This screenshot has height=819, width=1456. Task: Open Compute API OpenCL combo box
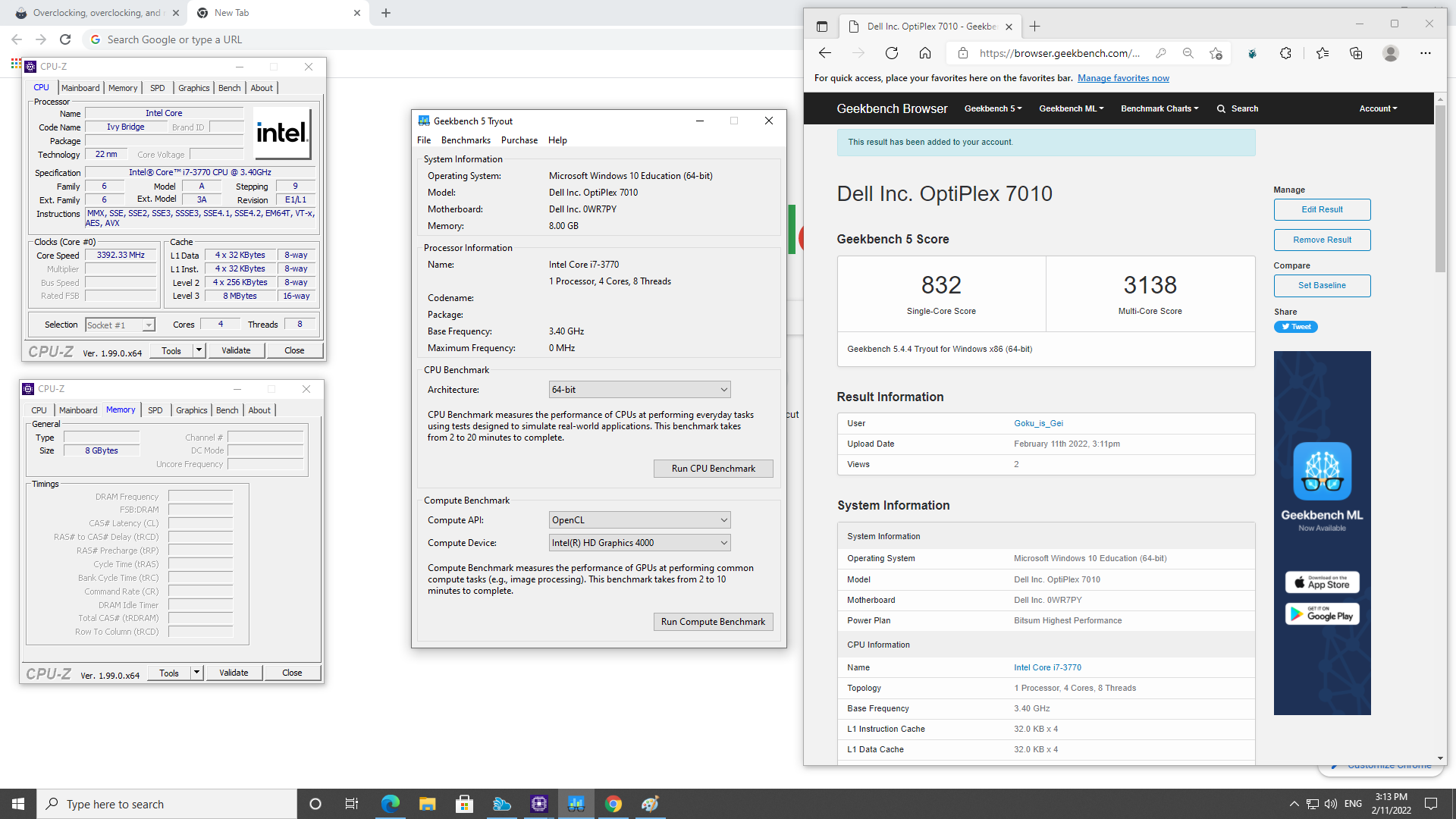coord(639,520)
